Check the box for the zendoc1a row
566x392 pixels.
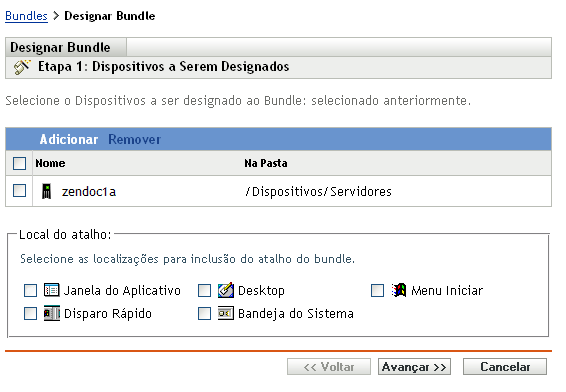(19, 191)
